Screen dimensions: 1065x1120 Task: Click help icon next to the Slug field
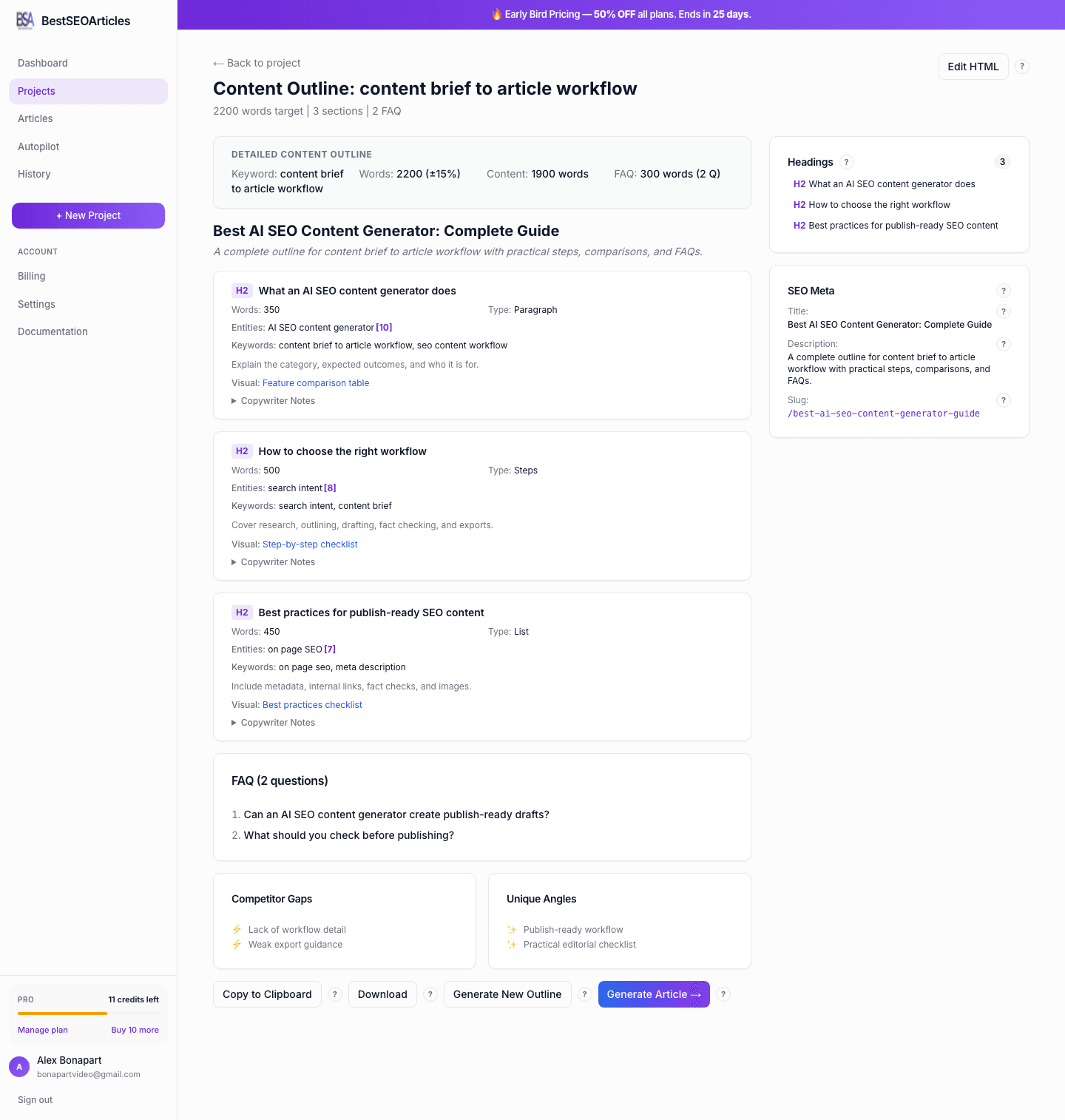(1004, 400)
